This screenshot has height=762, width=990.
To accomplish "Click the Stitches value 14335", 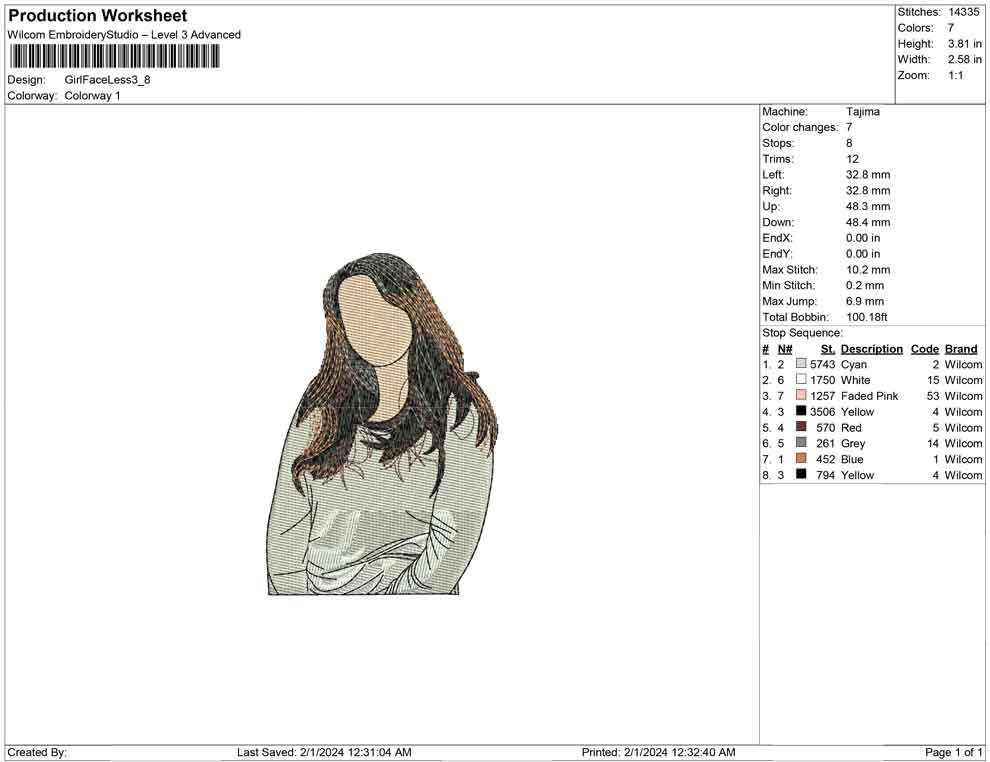I will coord(964,12).
